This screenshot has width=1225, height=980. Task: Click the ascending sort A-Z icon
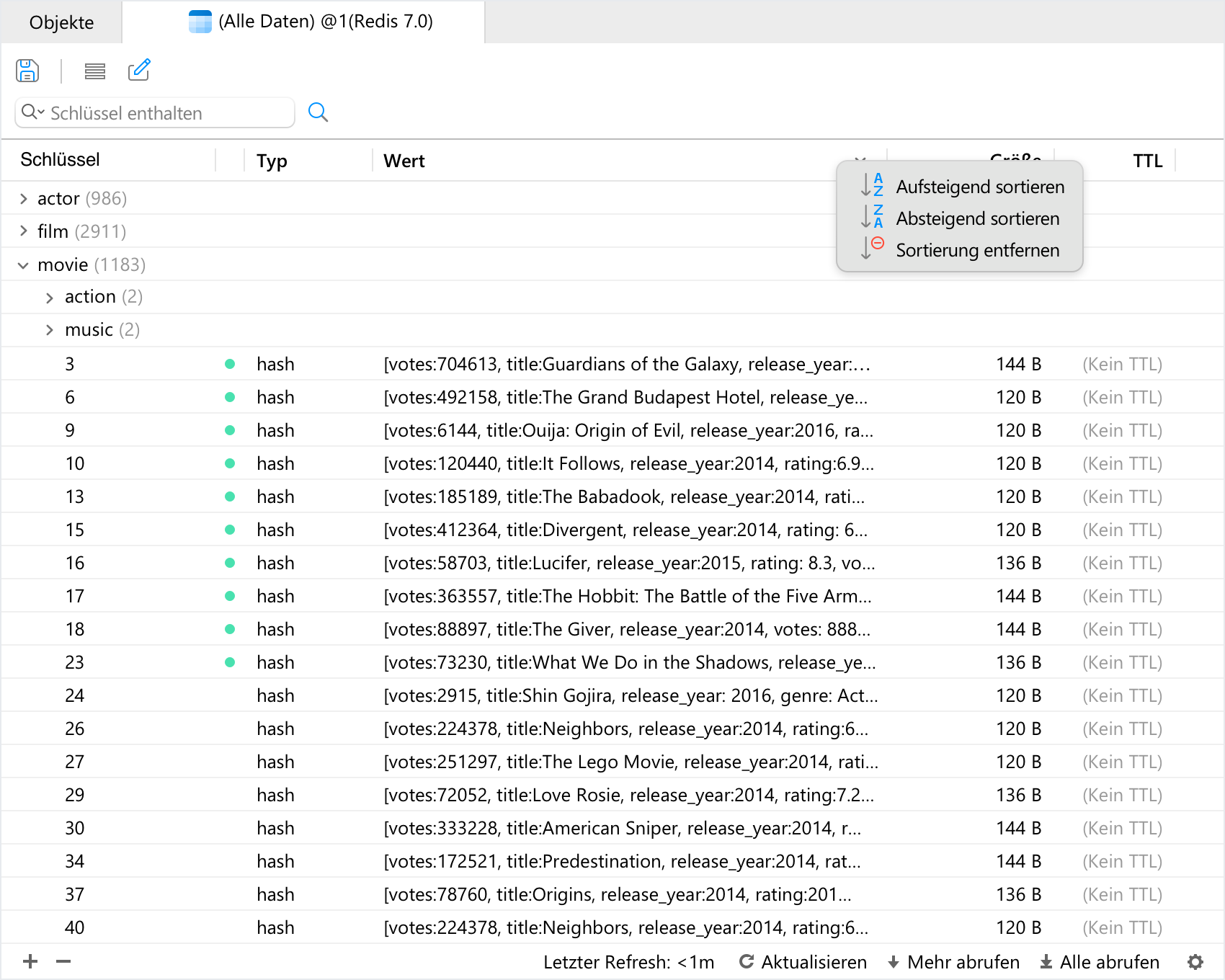(872, 184)
